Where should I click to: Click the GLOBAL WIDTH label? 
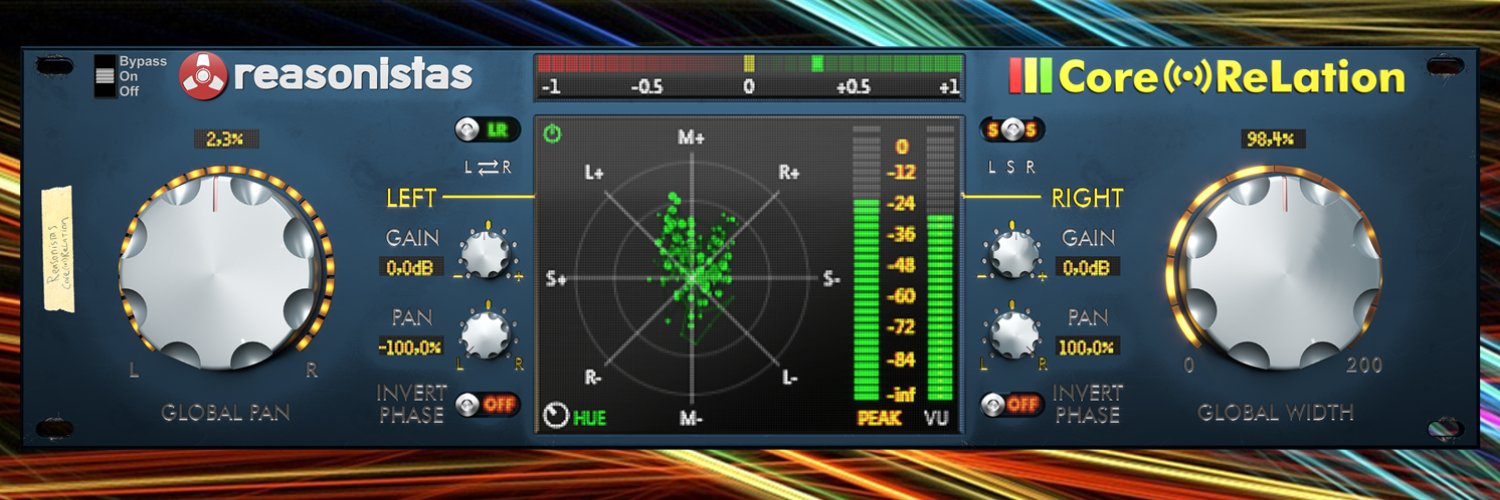(x=1275, y=412)
